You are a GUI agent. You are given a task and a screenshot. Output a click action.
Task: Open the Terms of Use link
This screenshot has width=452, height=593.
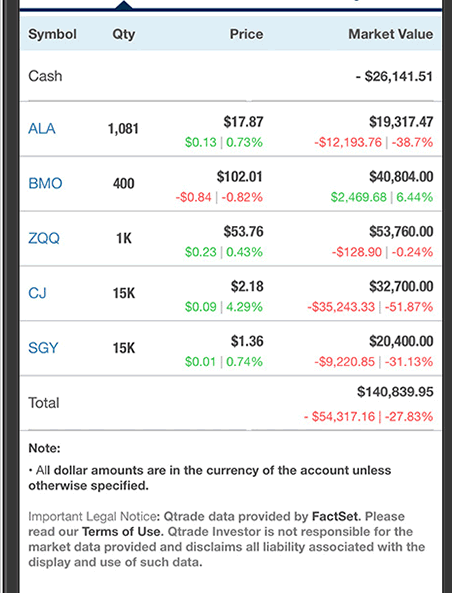[x=123, y=532]
